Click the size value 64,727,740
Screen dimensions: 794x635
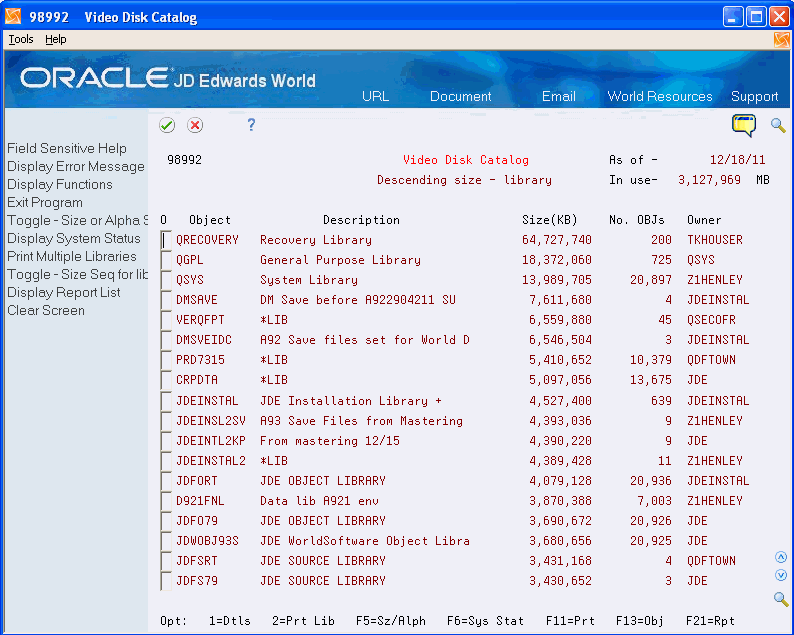click(x=557, y=240)
